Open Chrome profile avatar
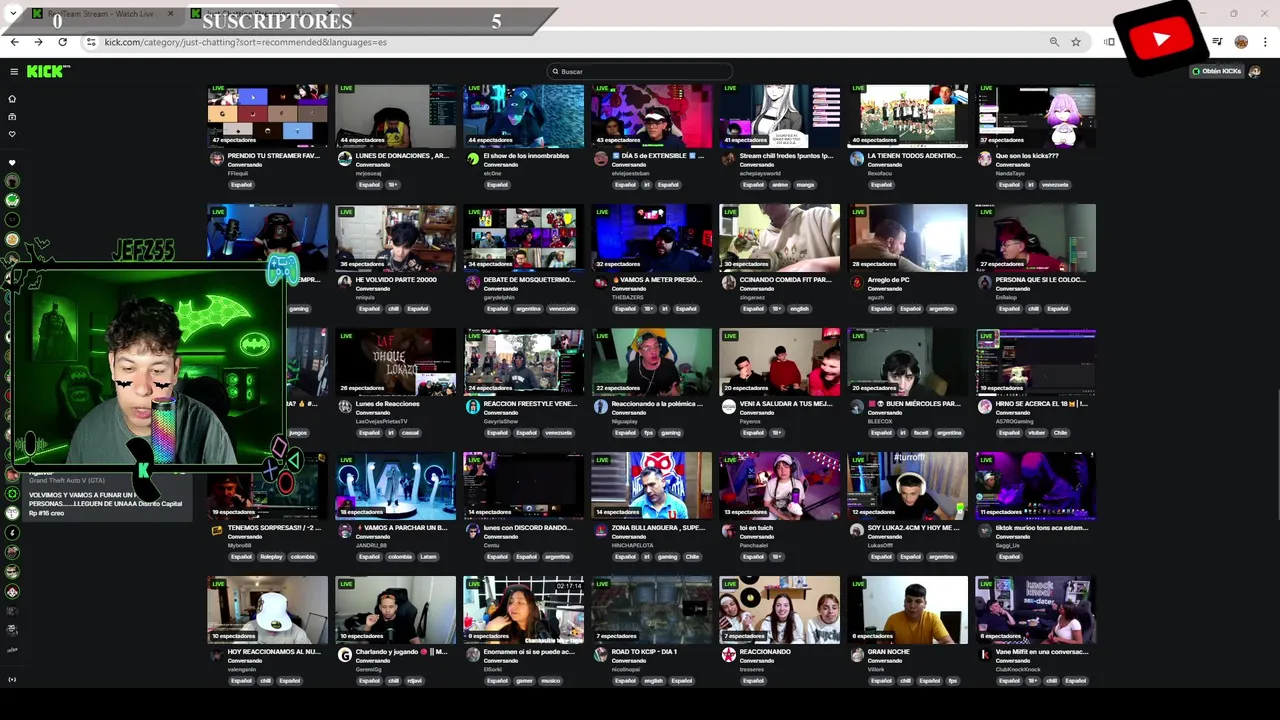Screen dimensions: 1280x720 1241,42
